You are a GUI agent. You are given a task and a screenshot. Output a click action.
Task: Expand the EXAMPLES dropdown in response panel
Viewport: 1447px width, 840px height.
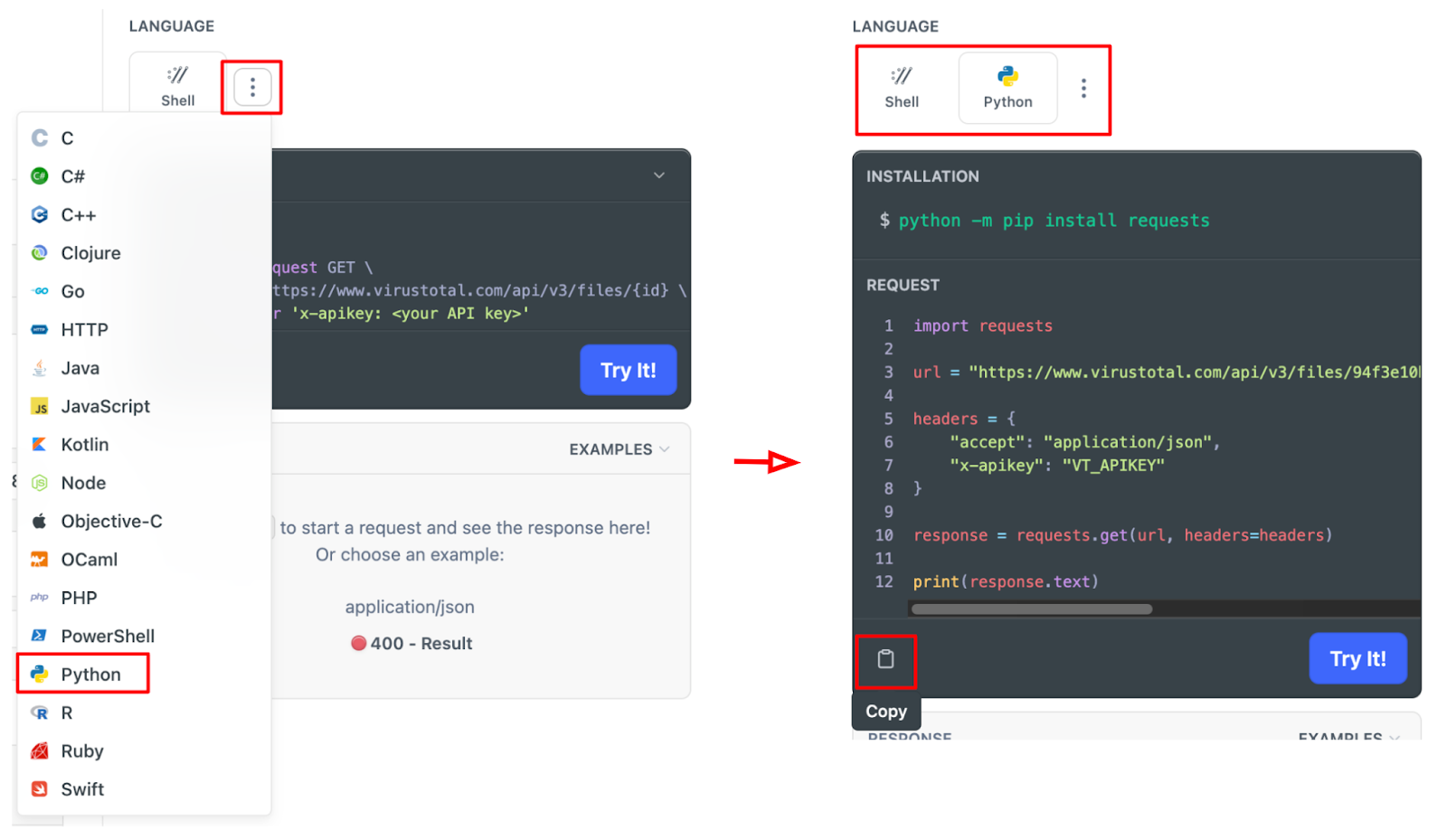pyautogui.click(x=619, y=449)
